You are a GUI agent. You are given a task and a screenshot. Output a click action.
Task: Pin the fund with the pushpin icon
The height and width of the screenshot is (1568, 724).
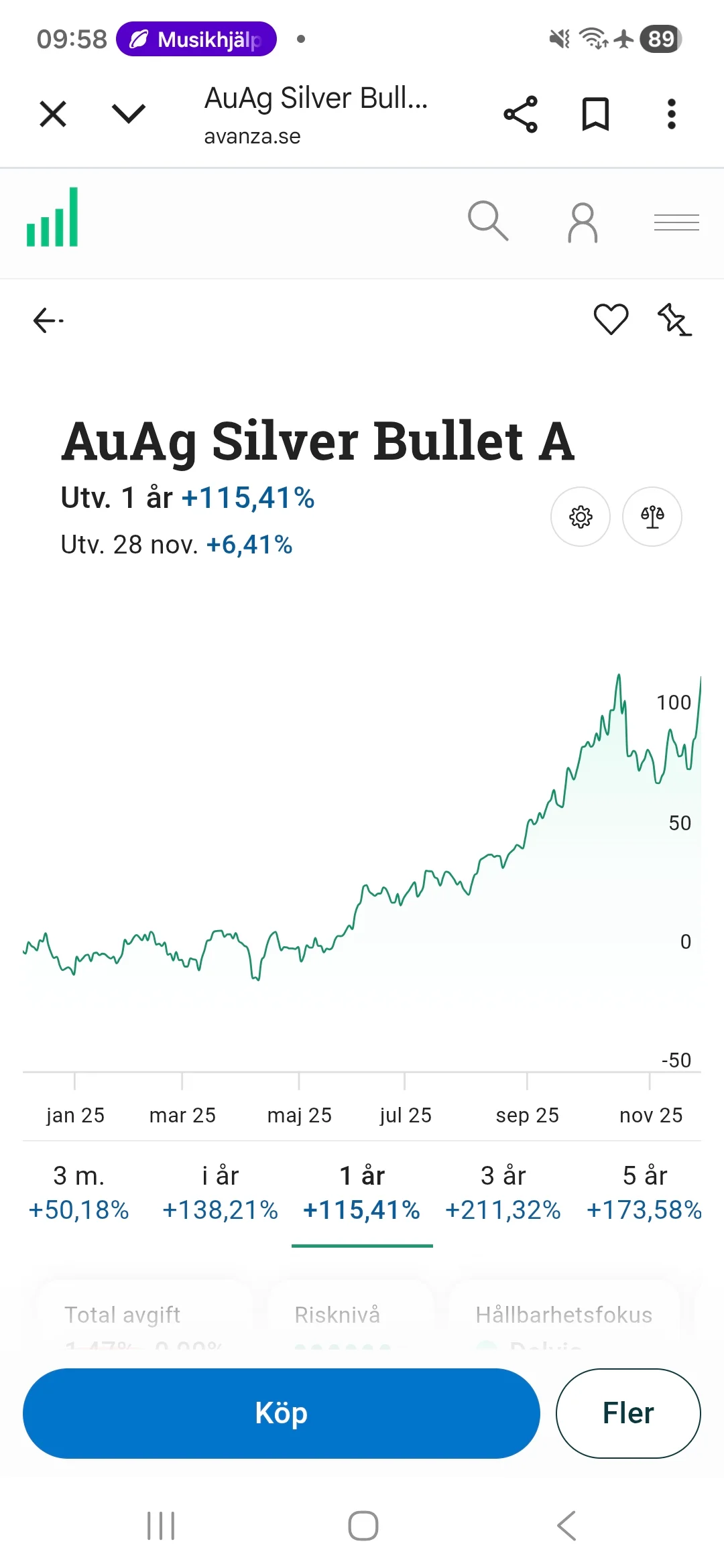pos(674,320)
